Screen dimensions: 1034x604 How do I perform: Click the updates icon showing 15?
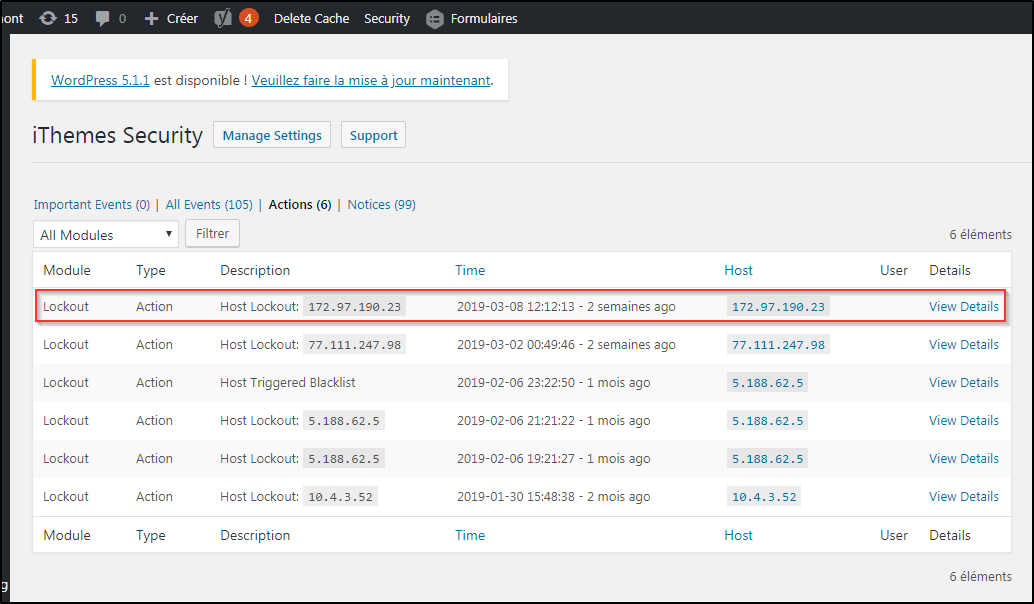pyautogui.click(x=48, y=18)
